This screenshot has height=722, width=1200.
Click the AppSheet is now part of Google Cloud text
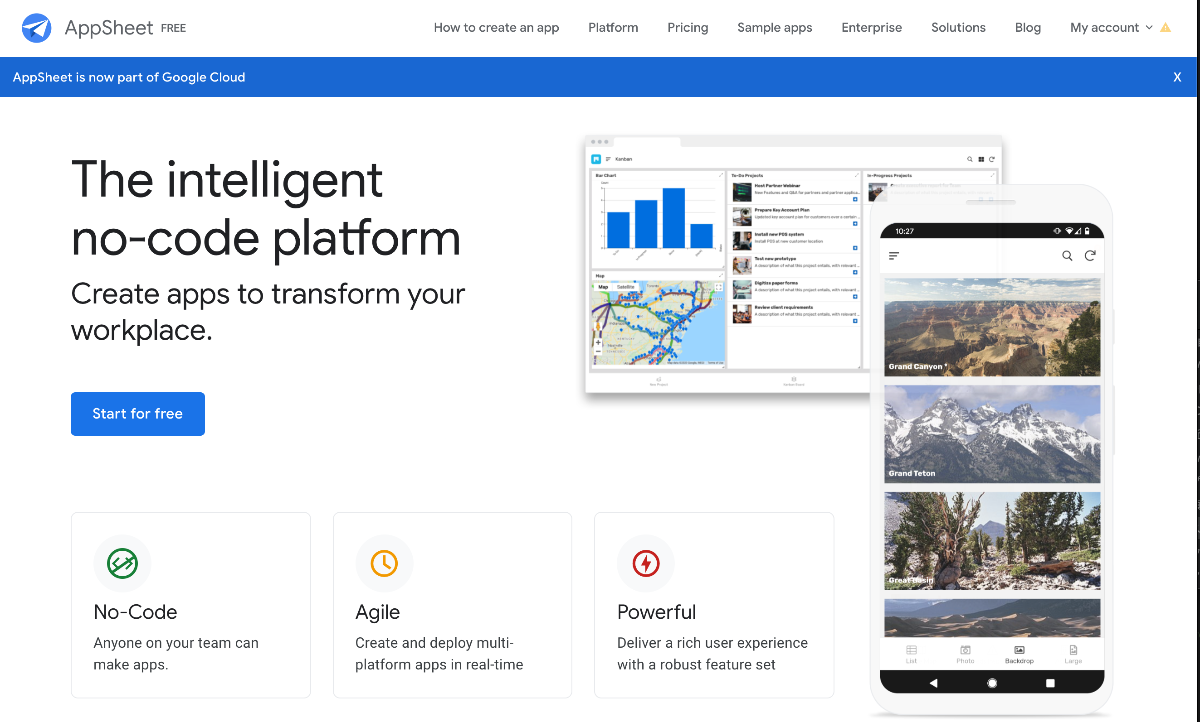[129, 77]
